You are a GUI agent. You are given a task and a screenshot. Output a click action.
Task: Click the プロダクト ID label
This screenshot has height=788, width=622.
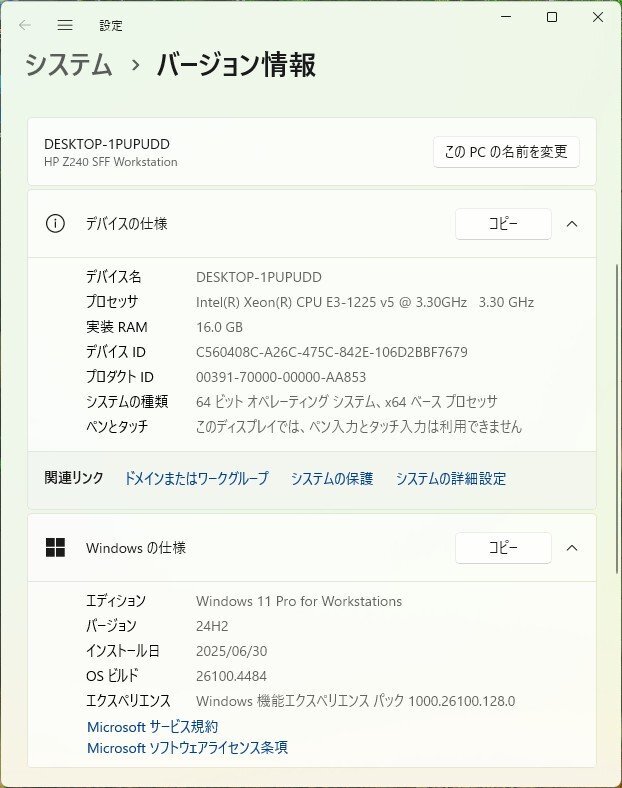pyautogui.click(x=120, y=376)
